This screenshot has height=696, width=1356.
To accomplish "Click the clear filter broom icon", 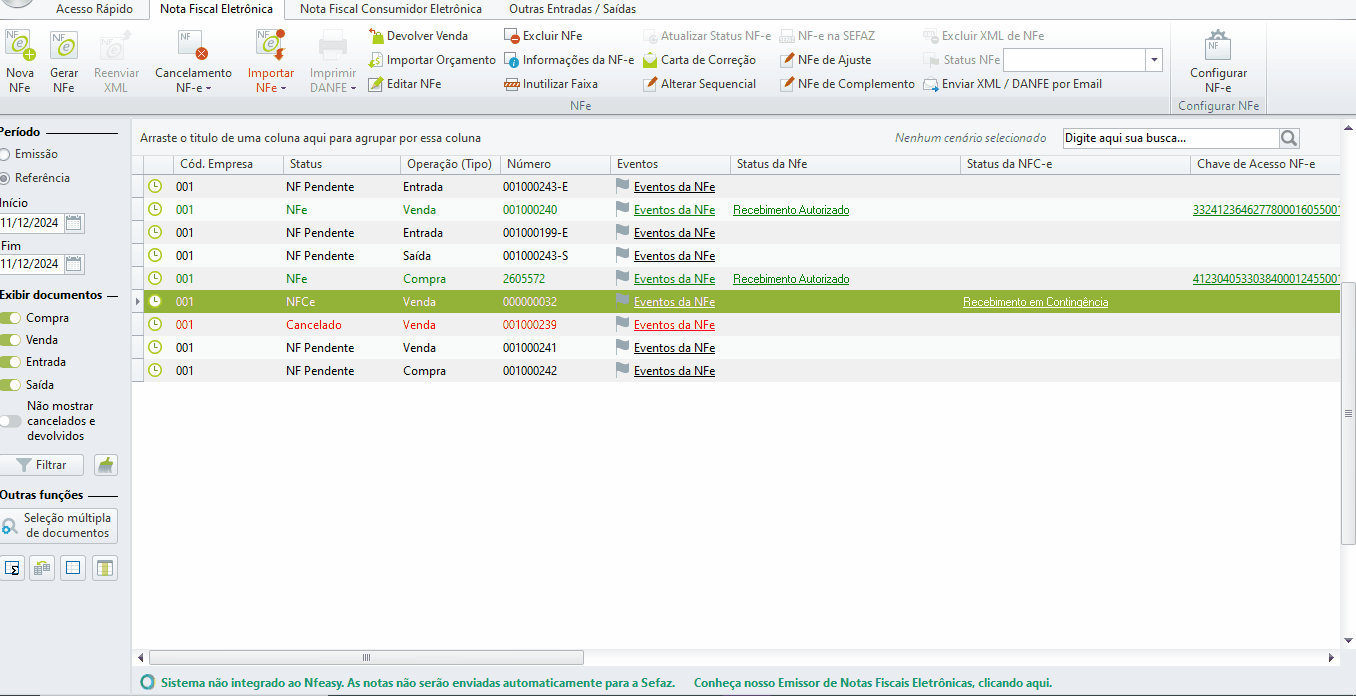I will coord(106,465).
